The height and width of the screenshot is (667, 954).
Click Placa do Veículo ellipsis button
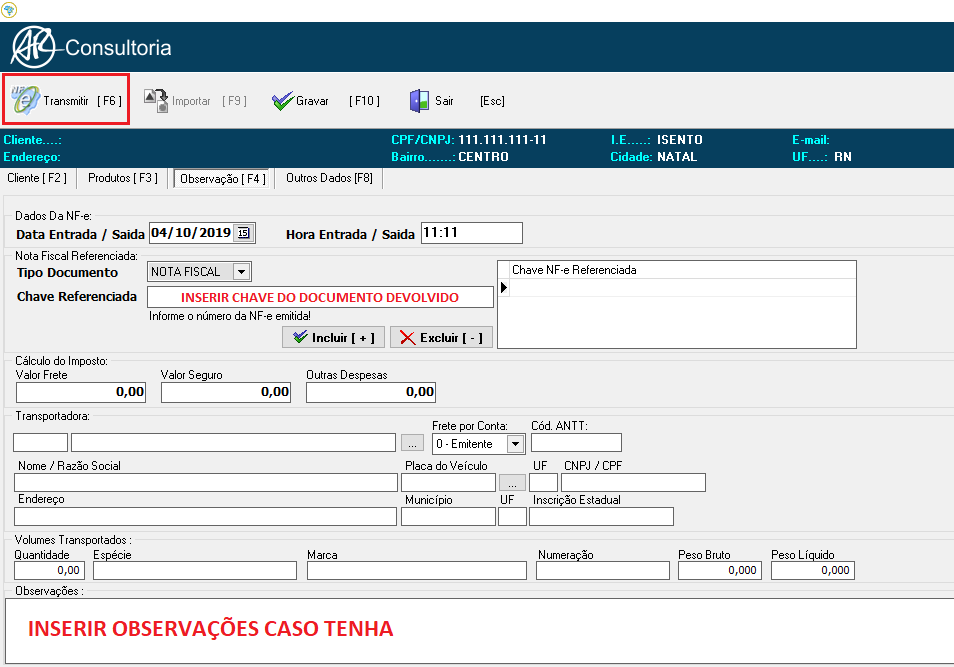(x=512, y=483)
